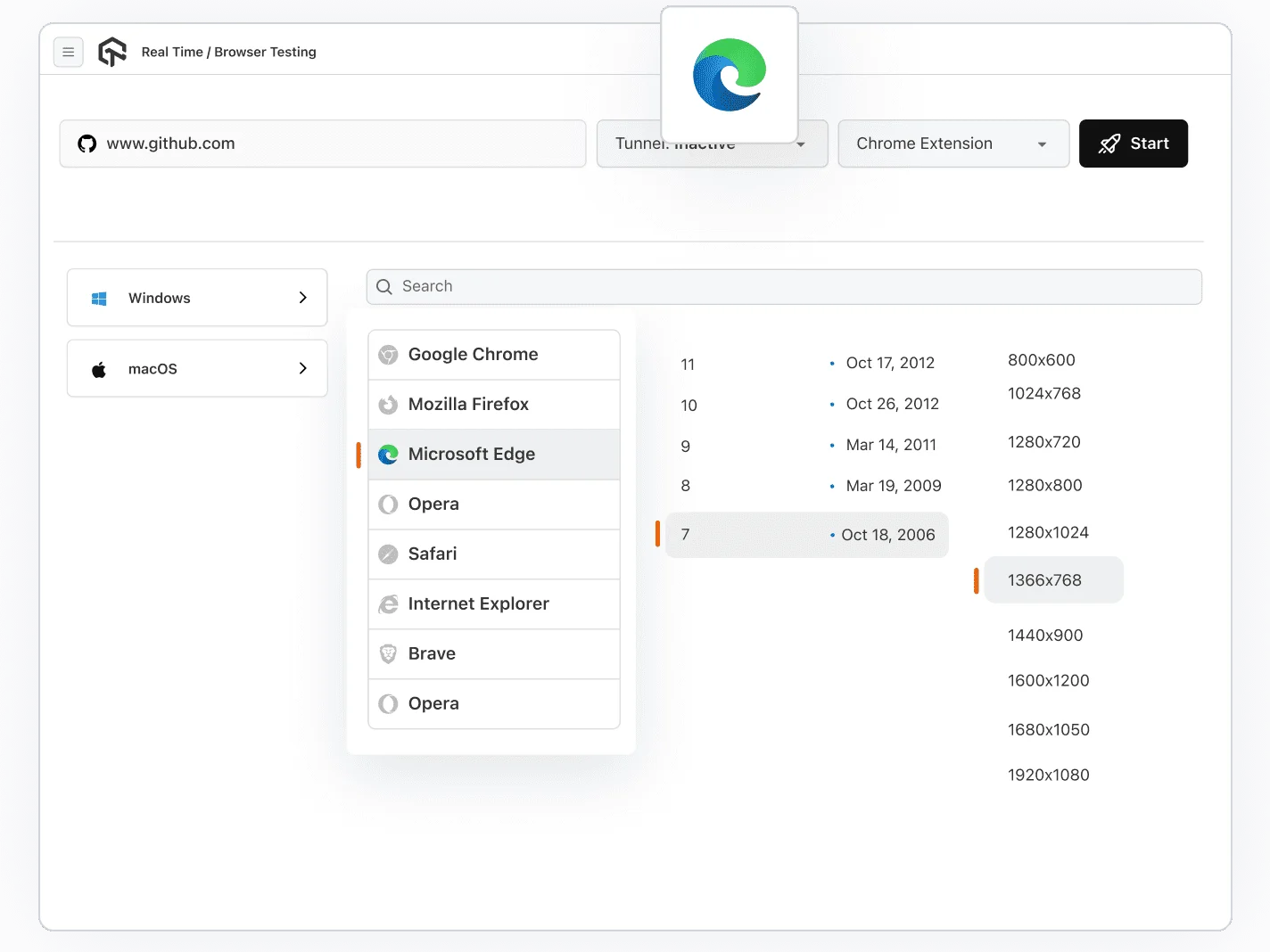
Task: Select the 1366x768 resolution option
Action: 1044,580
